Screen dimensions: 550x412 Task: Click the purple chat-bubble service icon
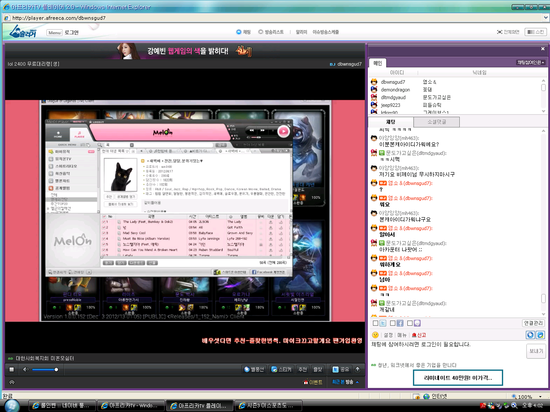point(417,323)
